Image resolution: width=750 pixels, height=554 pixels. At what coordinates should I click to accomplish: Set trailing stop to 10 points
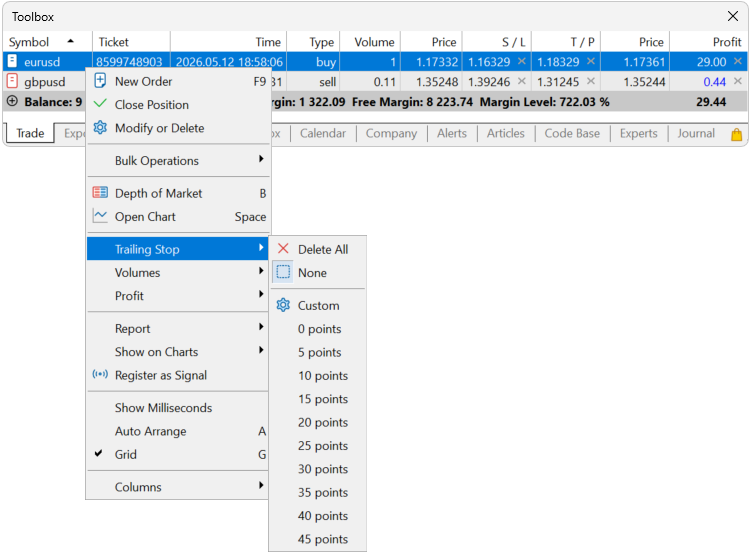tap(318, 376)
